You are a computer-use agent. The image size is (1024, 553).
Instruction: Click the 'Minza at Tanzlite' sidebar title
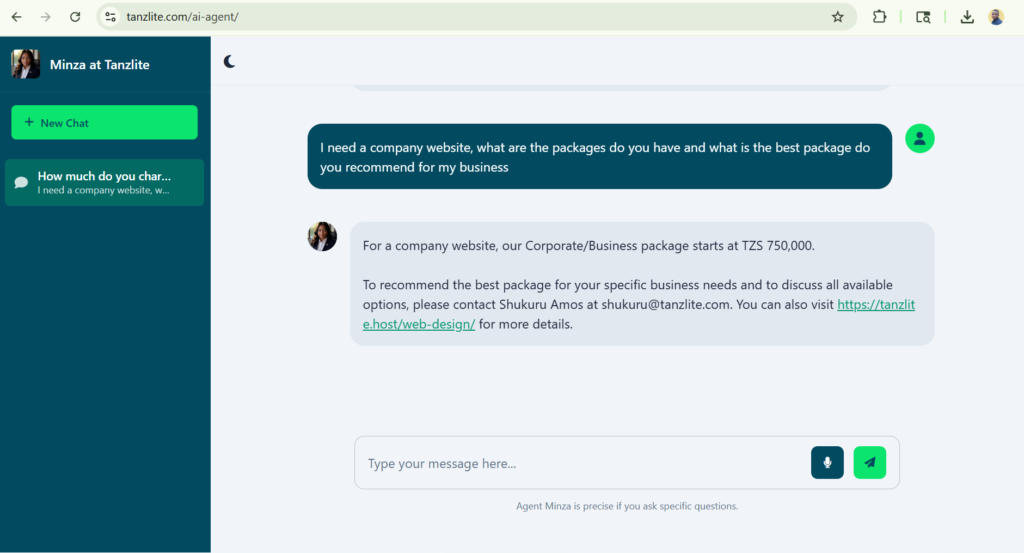coord(100,65)
